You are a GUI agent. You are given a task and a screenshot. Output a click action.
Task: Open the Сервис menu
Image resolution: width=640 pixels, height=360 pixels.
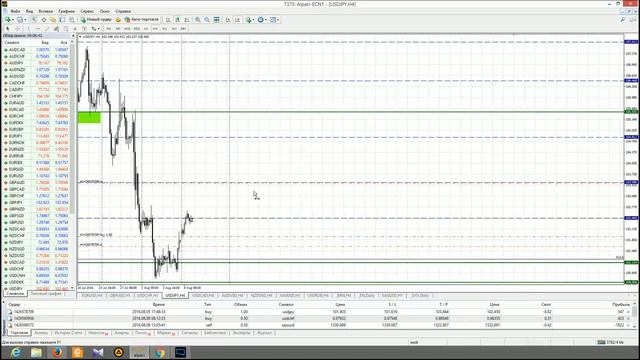(x=87, y=11)
